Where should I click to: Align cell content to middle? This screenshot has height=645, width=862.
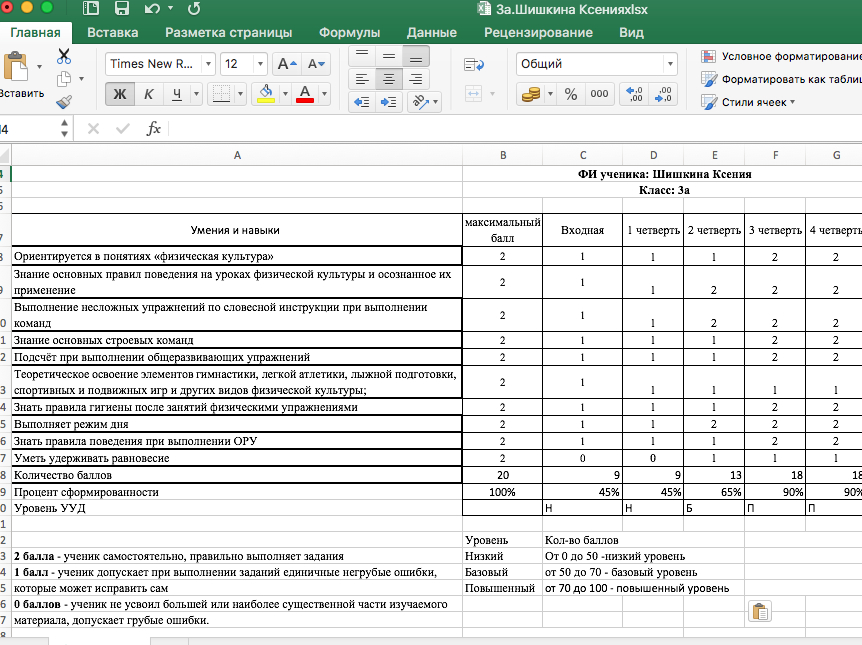389,56
